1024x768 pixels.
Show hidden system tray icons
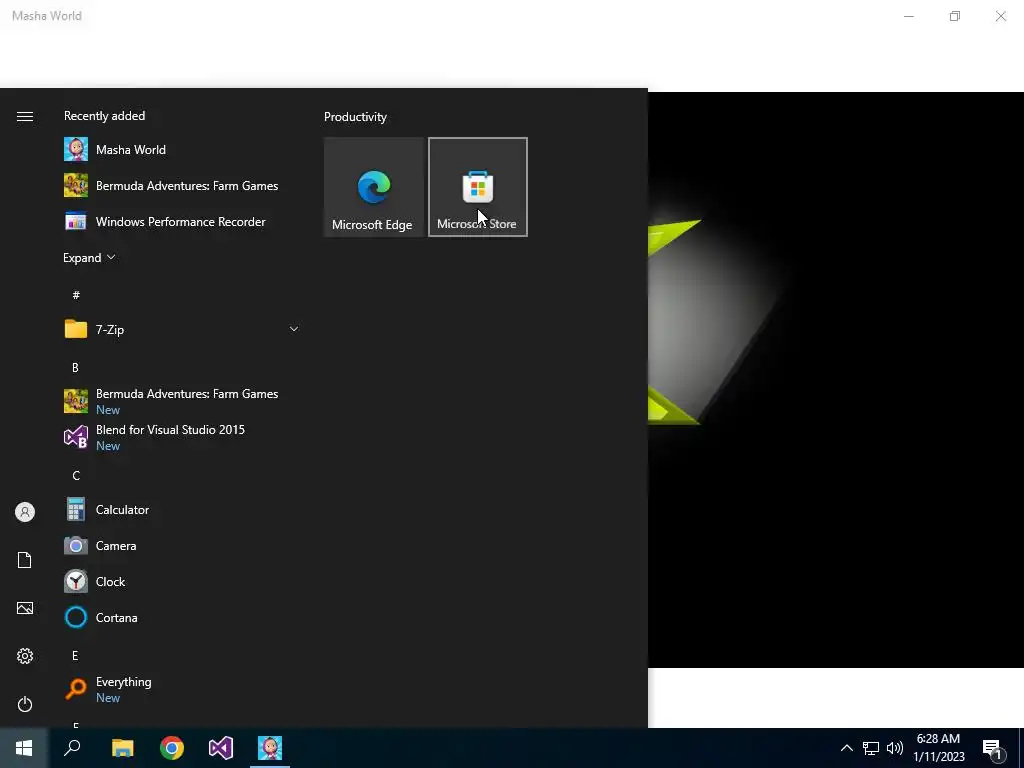click(x=846, y=748)
